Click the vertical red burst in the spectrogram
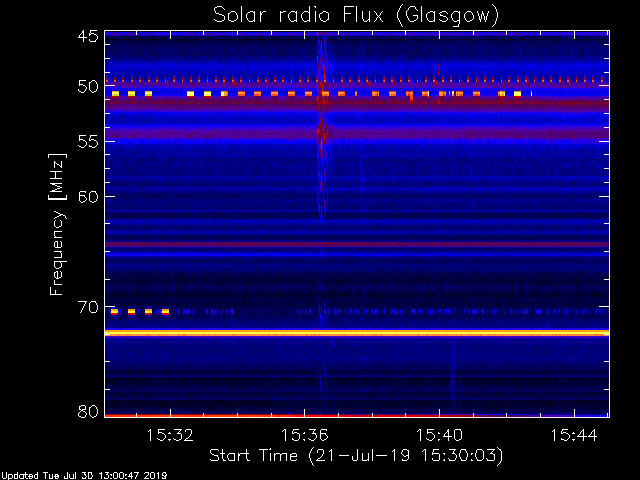The image size is (640, 480). point(322,129)
